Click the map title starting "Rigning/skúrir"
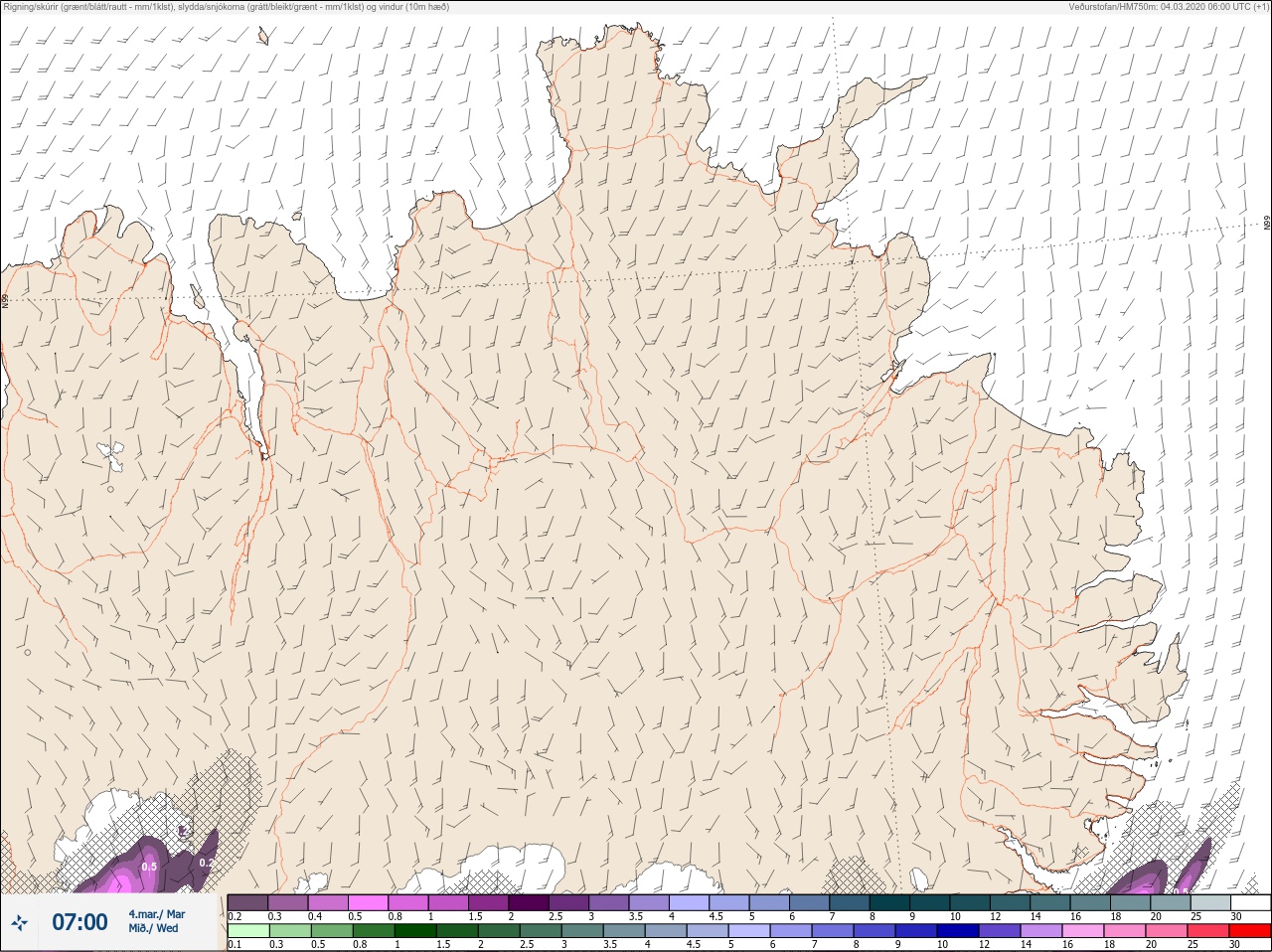 pos(226,7)
